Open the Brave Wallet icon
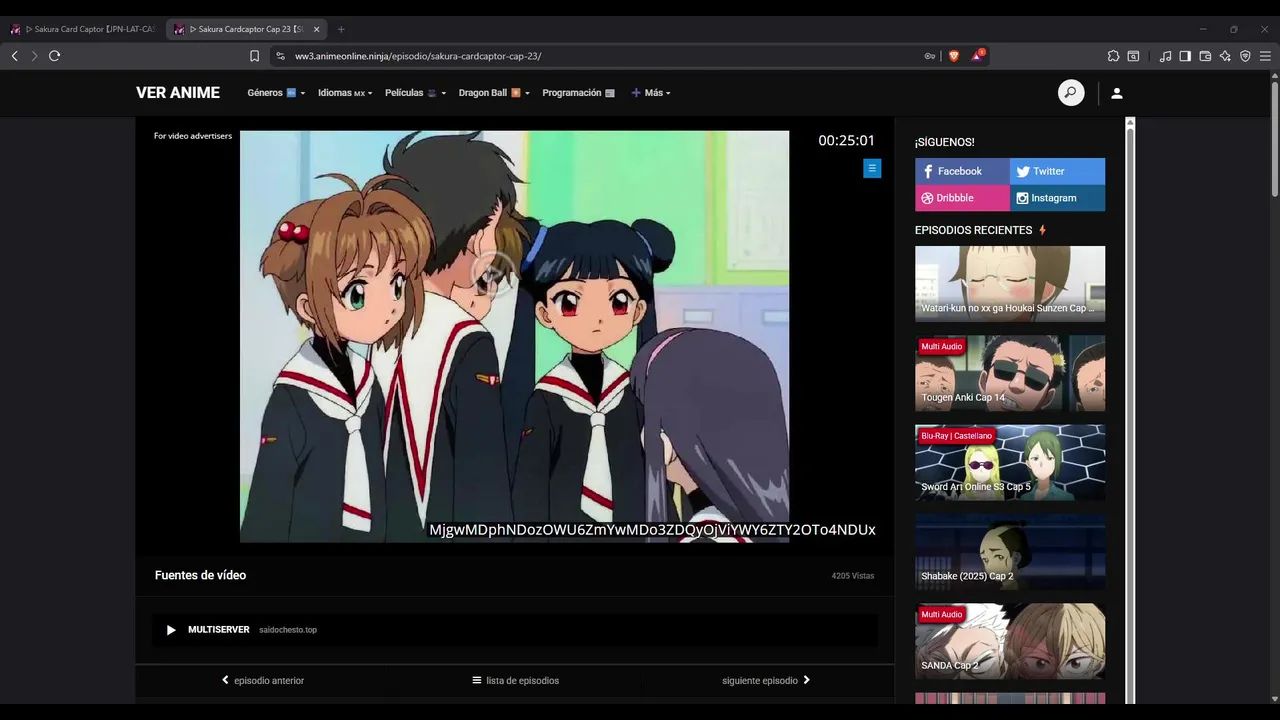This screenshot has width=1280, height=720. (x=1205, y=56)
